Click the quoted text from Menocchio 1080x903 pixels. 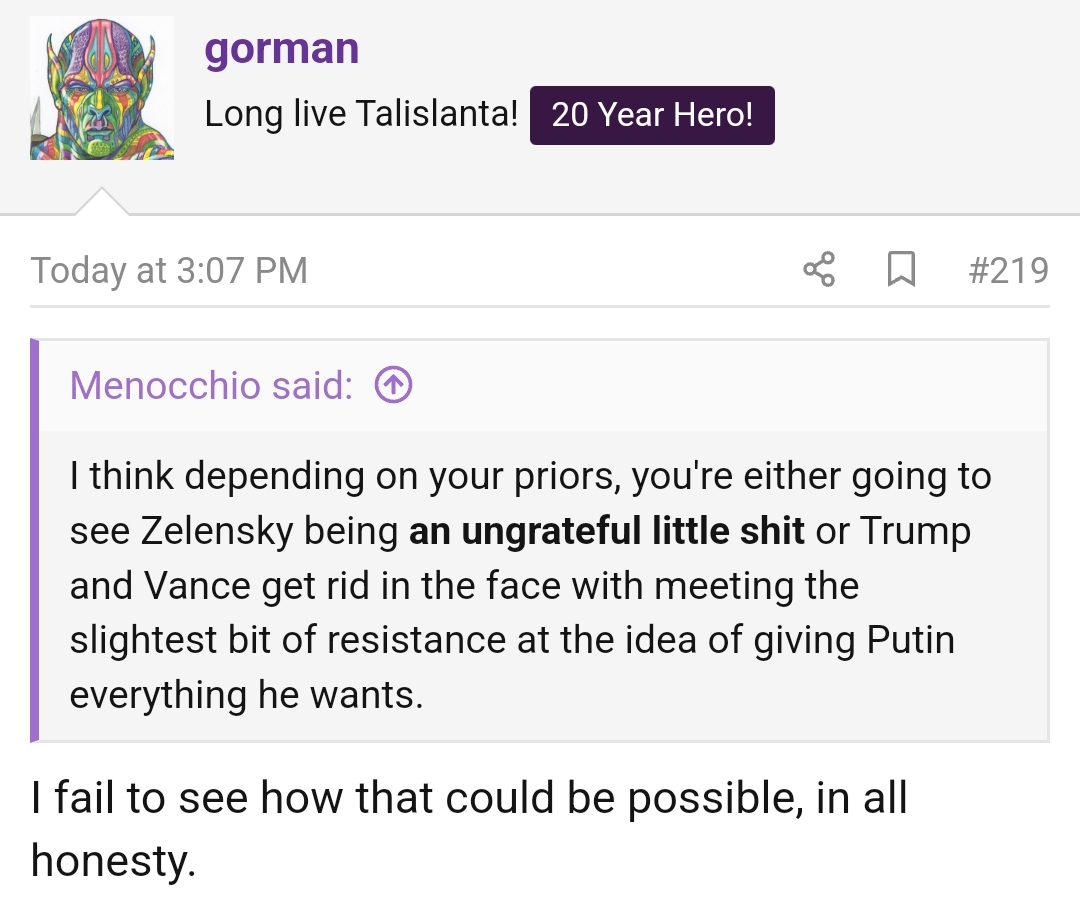click(x=530, y=585)
